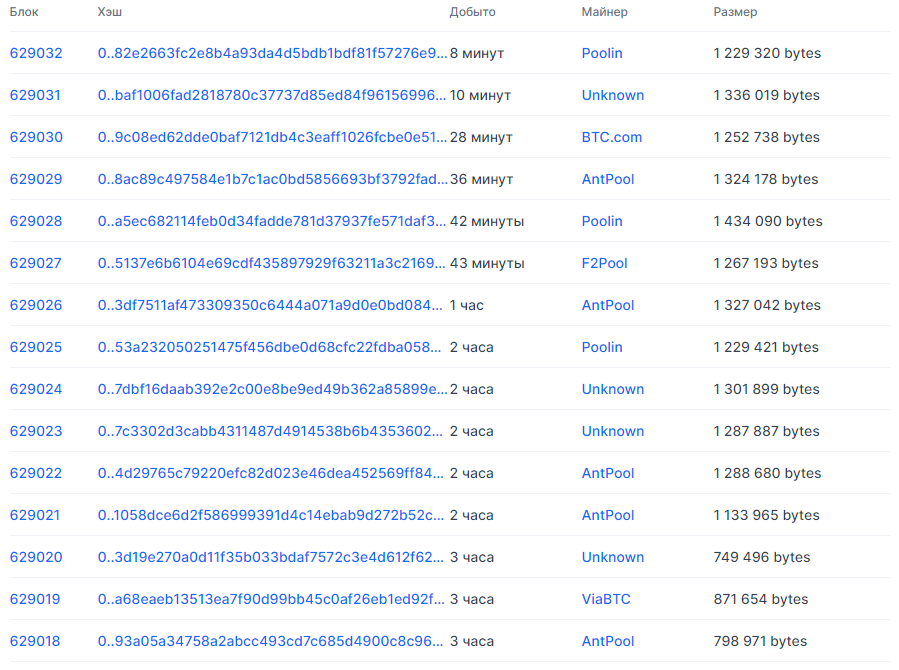Open hash starting 0..5137e6b6104e
Viewport: 899px width, 670px height.
[272, 263]
